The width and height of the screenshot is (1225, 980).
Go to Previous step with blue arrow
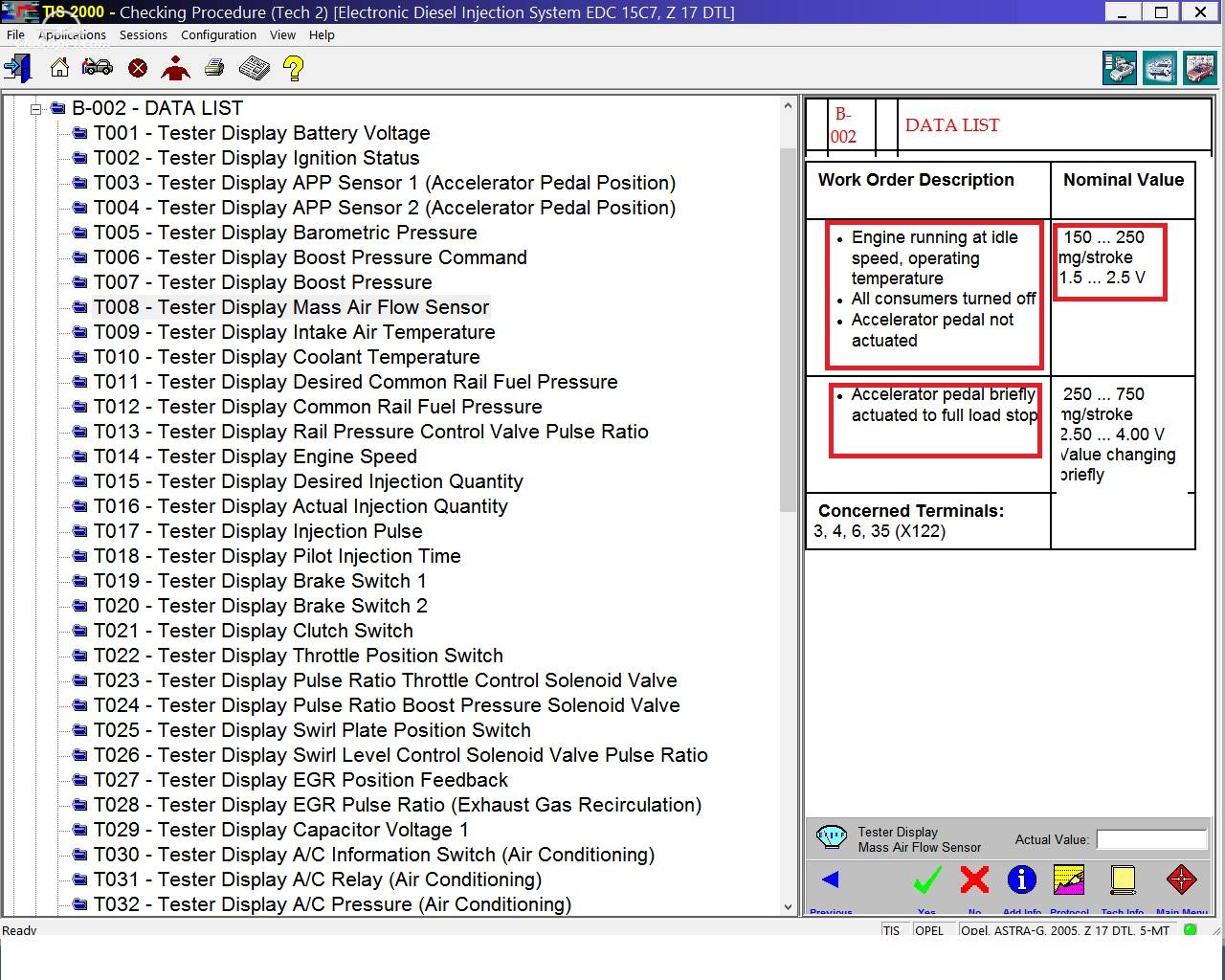(830, 880)
